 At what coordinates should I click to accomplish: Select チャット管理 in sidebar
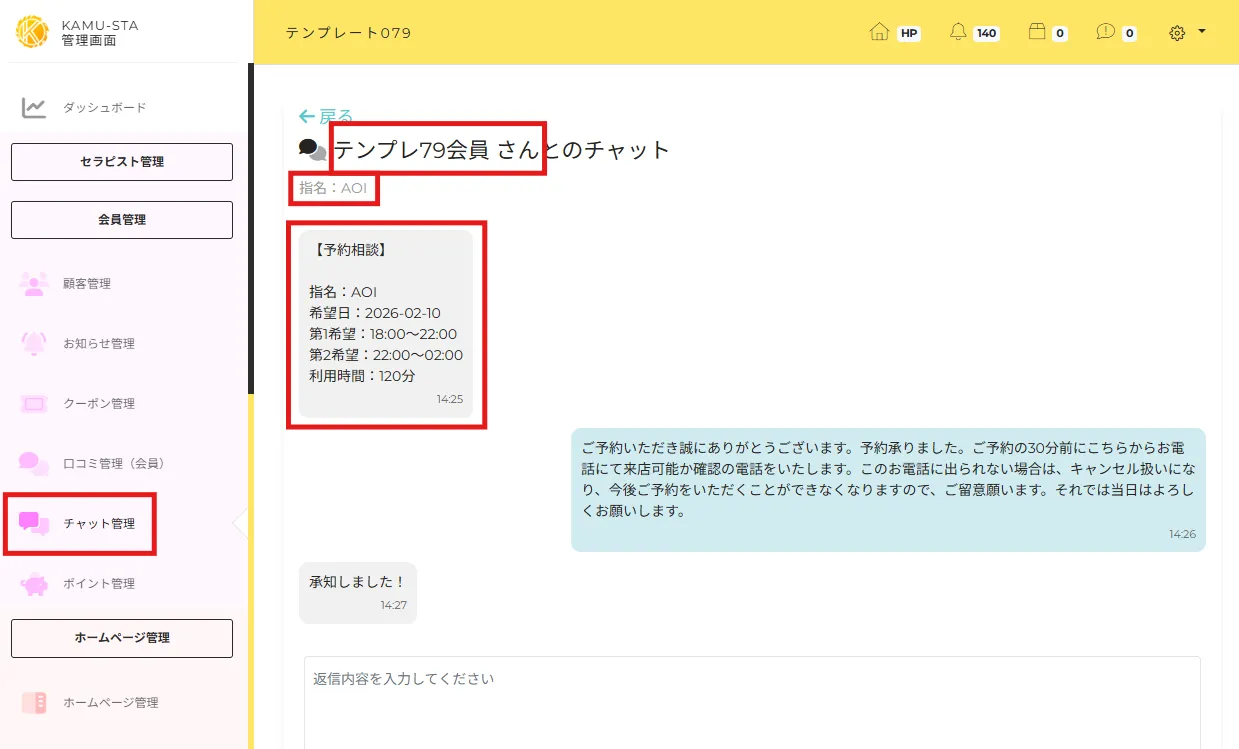[99, 524]
